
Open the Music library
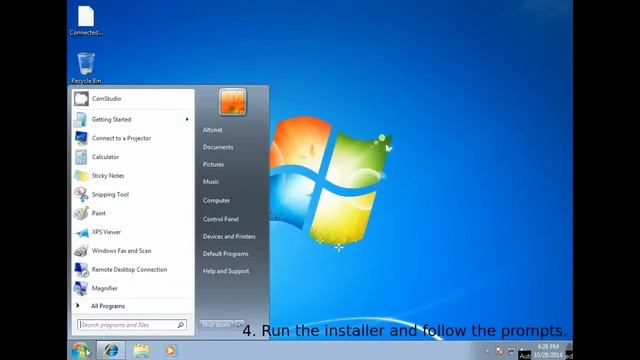click(x=211, y=182)
